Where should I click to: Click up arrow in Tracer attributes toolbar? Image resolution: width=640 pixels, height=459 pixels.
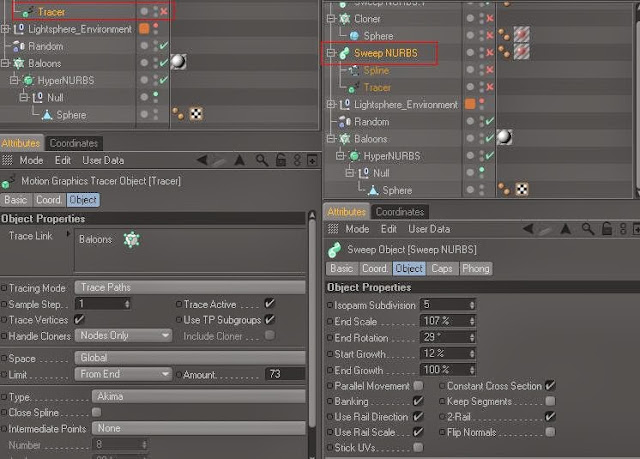point(240,160)
